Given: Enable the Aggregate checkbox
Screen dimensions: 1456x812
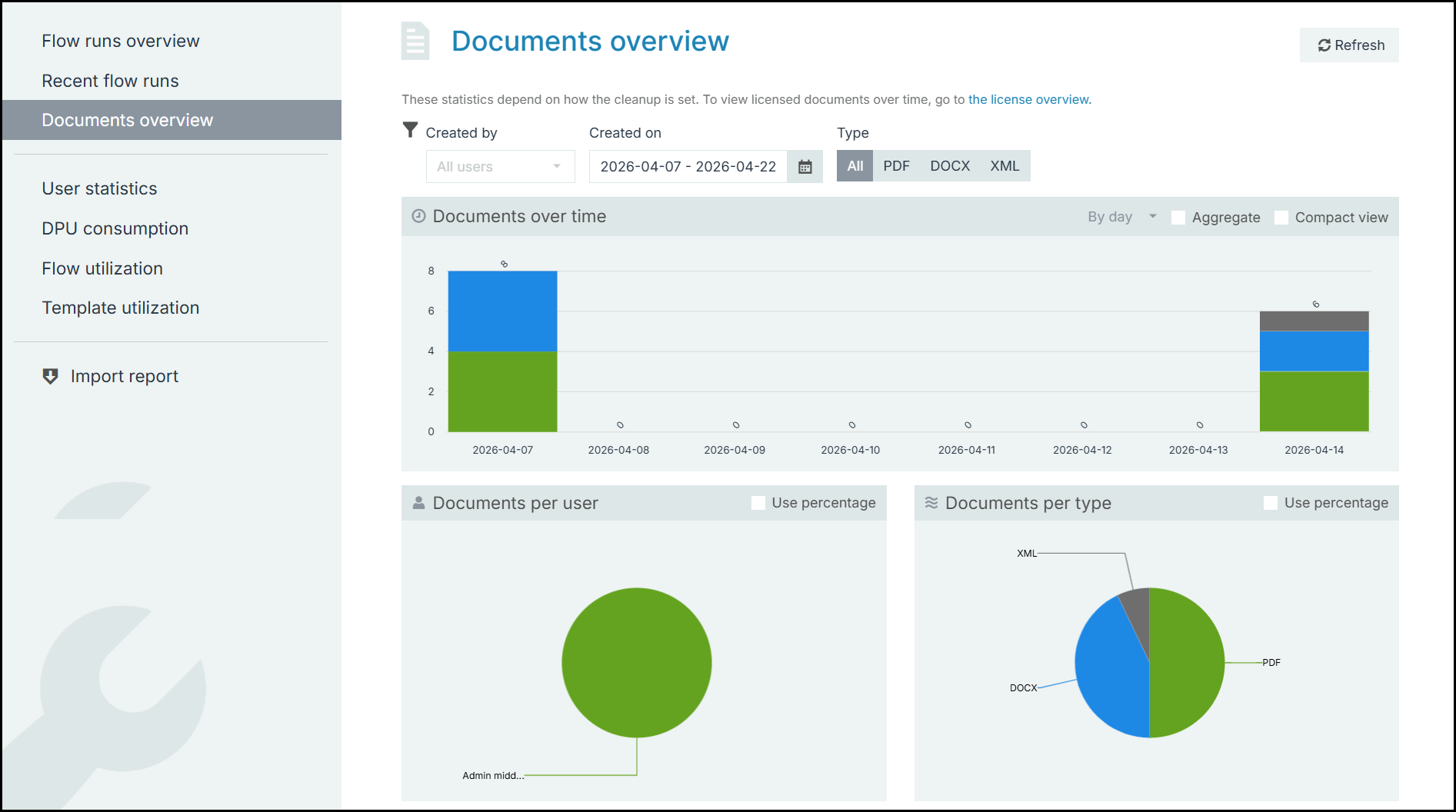Looking at the screenshot, I should [x=1178, y=218].
